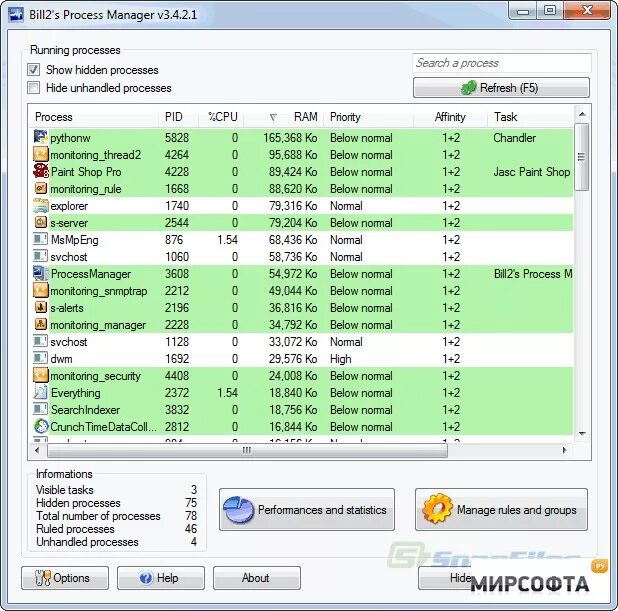This screenshot has height=611, width=618.
Task: Click the Everything process name
Action: click(x=76, y=393)
